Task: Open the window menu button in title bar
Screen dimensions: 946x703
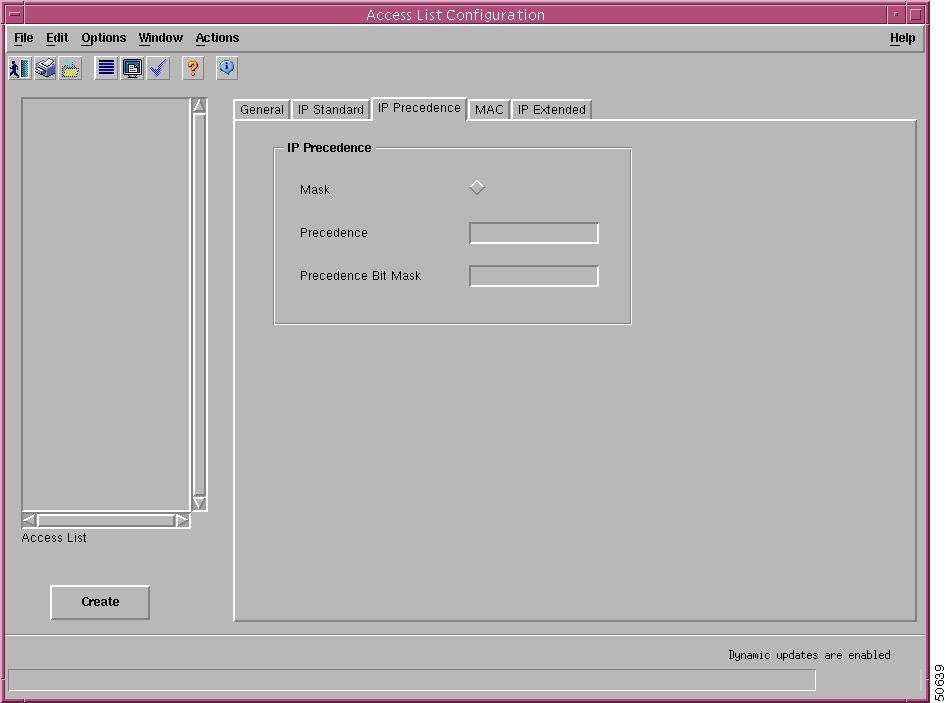Action: 15,14
